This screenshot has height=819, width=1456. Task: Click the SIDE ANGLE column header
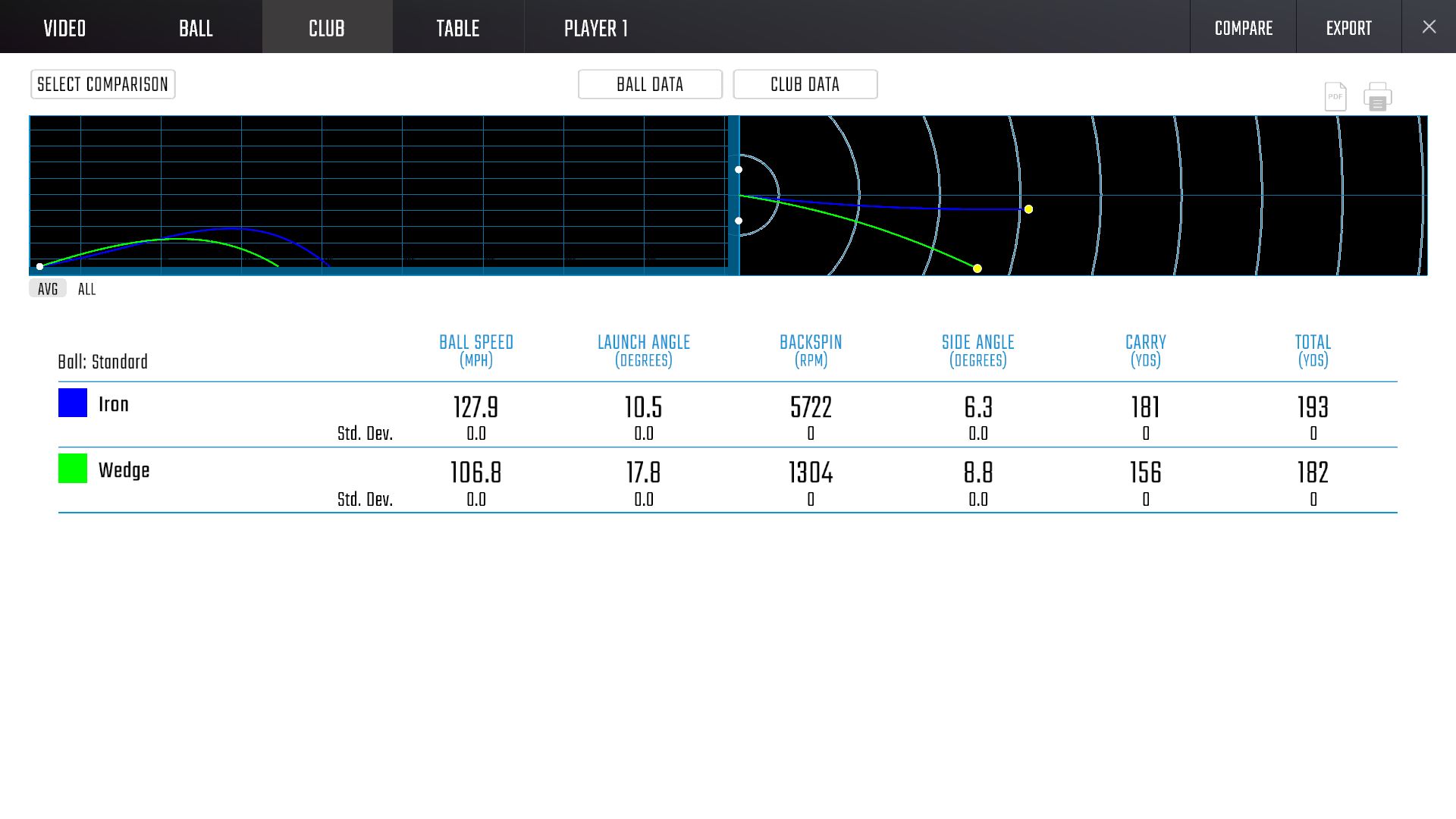point(978,351)
